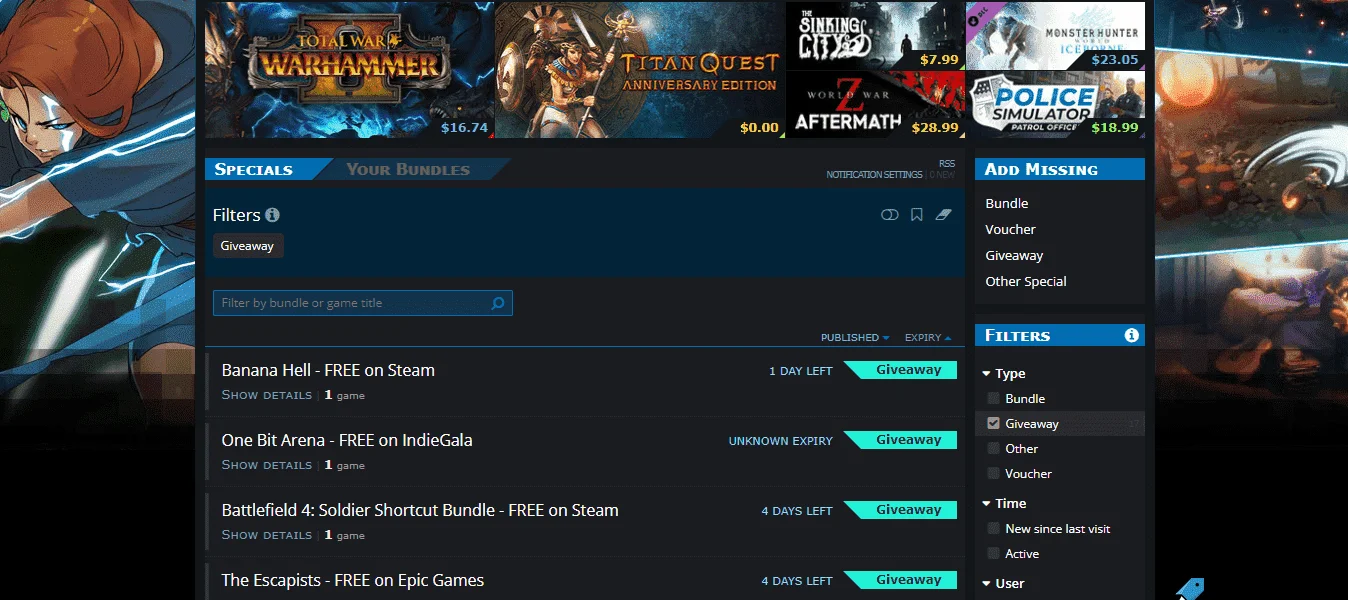Screen dimensions: 1348x600
Task: Open the RSS feed link
Action: coord(947,164)
